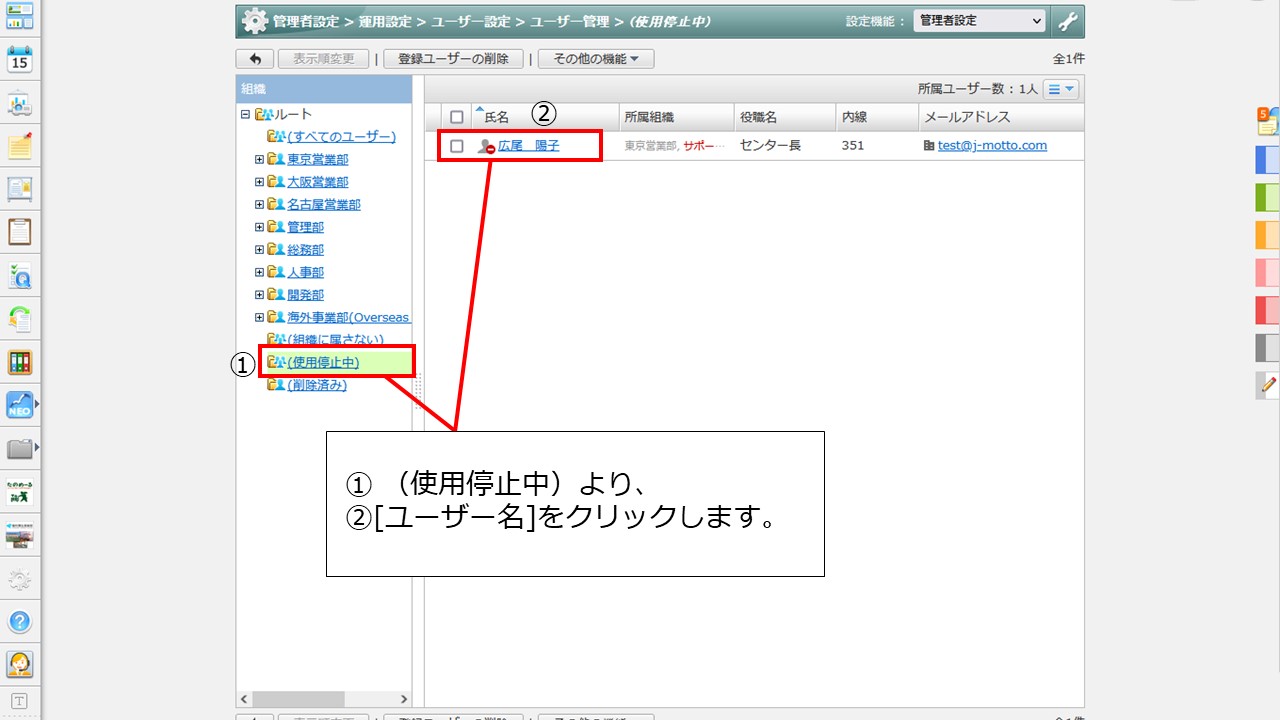The image size is (1280, 720).
Task: Click the blue question mark help icon
Action: pos(20,620)
